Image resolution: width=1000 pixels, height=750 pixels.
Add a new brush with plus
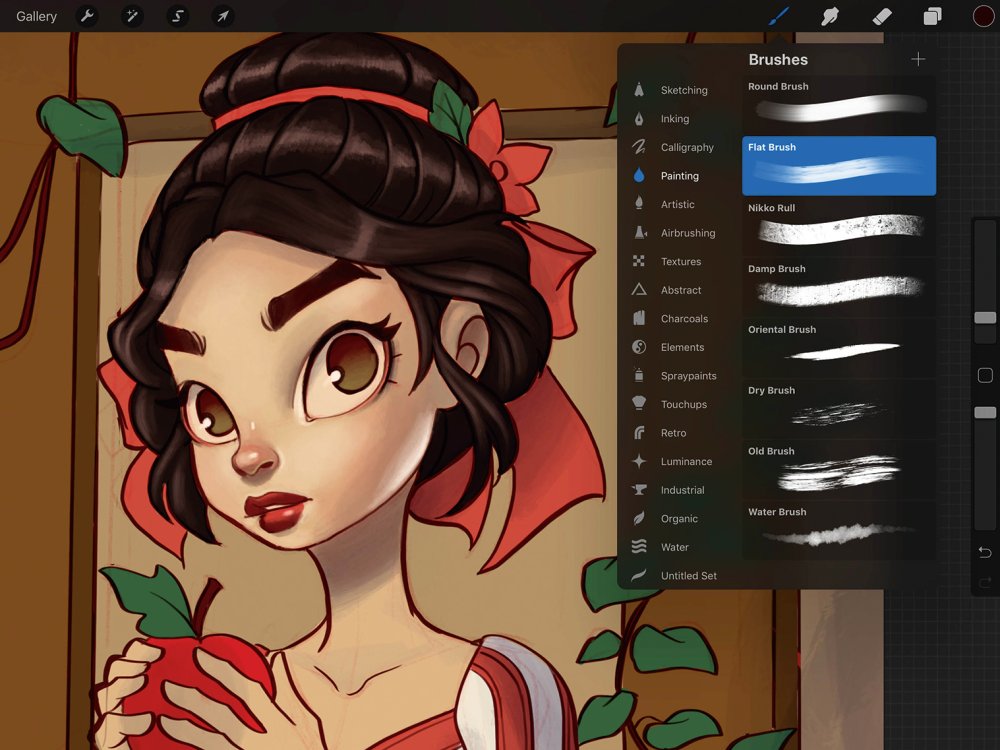[x=918, y=59]
